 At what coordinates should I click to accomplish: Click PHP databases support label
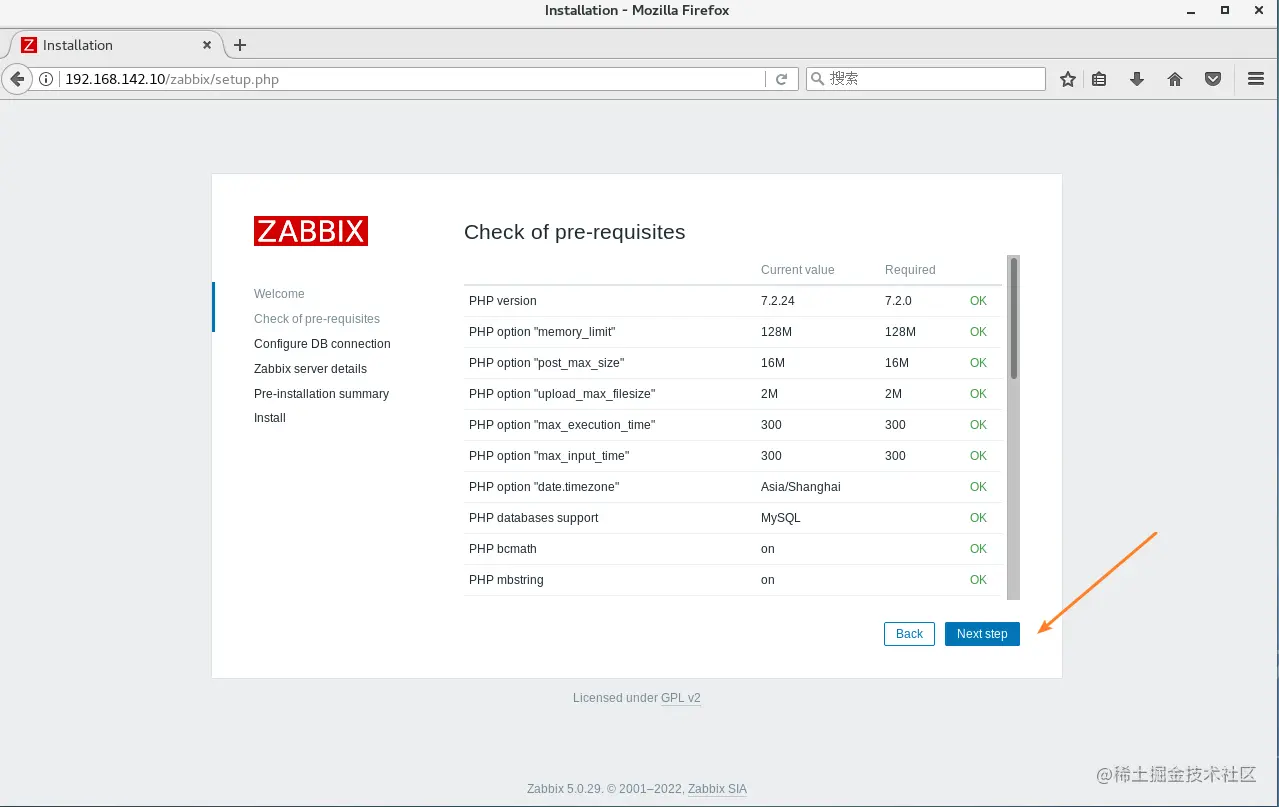[534, 518]
